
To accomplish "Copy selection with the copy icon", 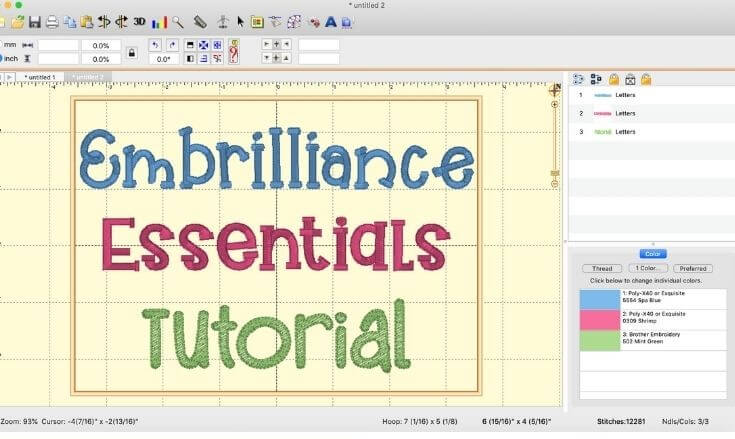I will 70,22.
